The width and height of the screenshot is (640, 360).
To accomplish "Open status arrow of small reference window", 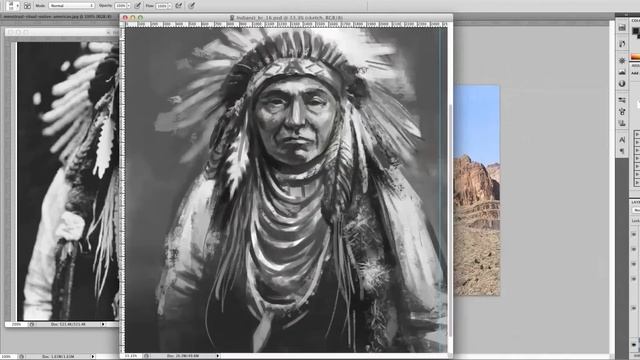I will 103,324.
